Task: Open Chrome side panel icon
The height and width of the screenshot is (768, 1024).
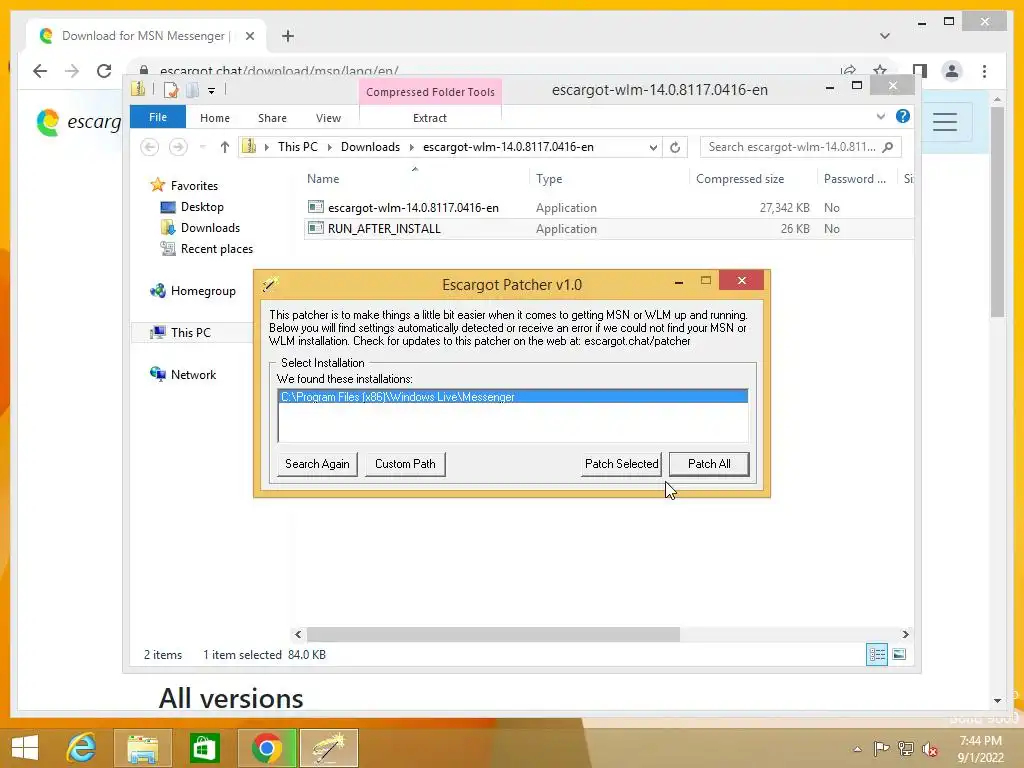Action: [920, 71]
